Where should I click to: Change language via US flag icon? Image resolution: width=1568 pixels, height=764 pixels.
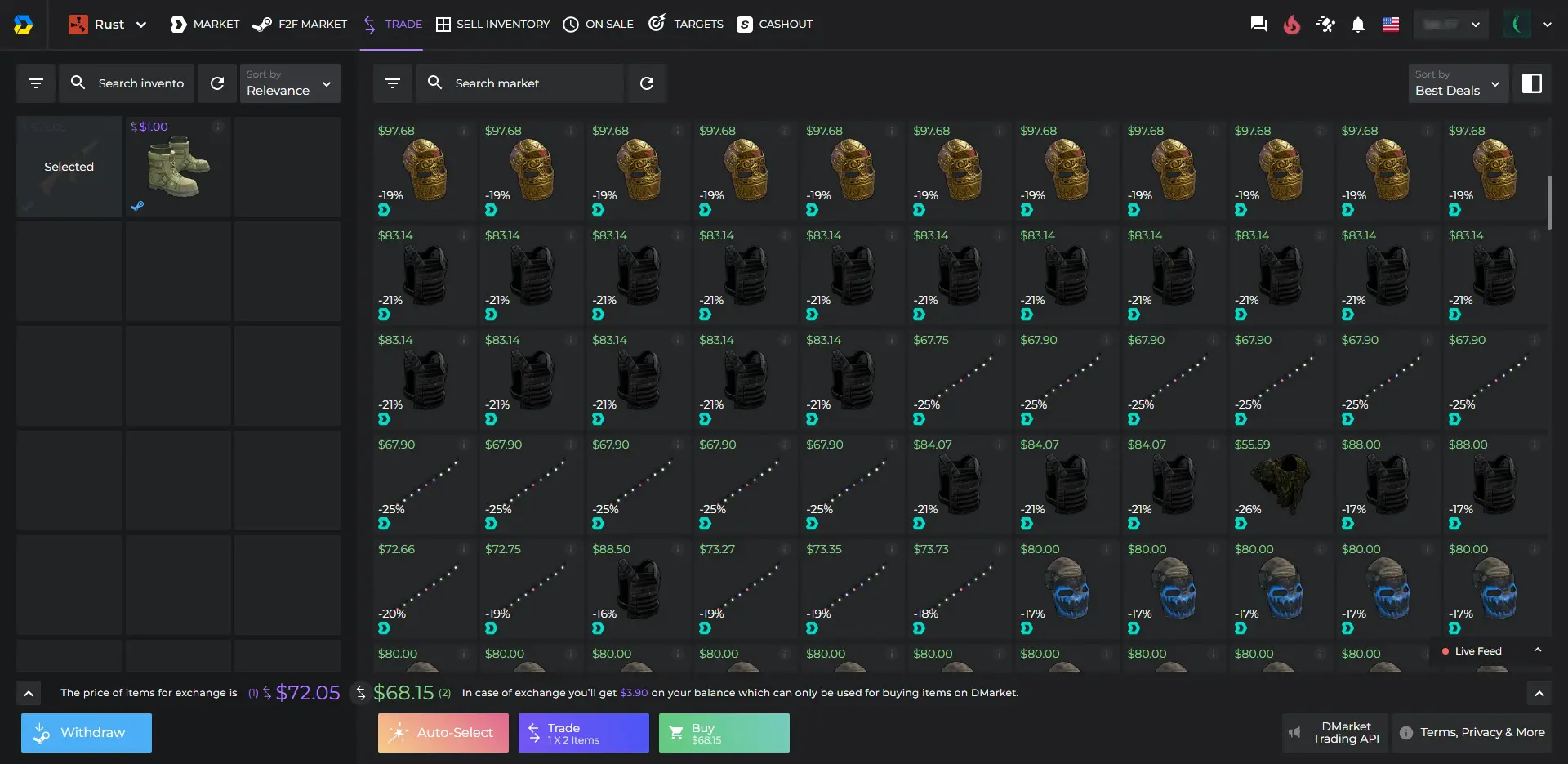1391,25
